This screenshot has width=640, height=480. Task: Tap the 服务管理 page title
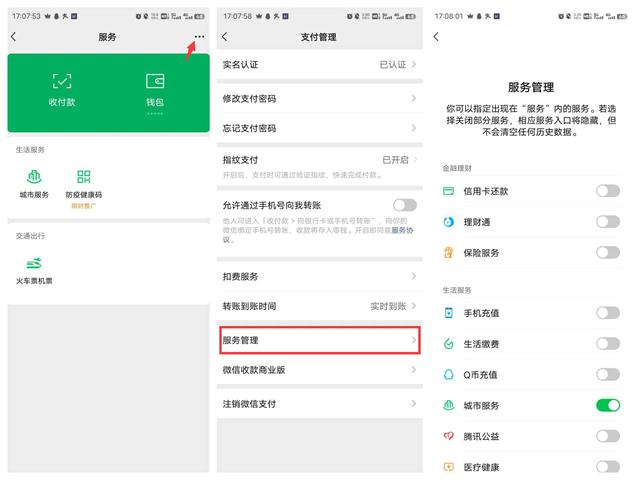pos(531,87)
